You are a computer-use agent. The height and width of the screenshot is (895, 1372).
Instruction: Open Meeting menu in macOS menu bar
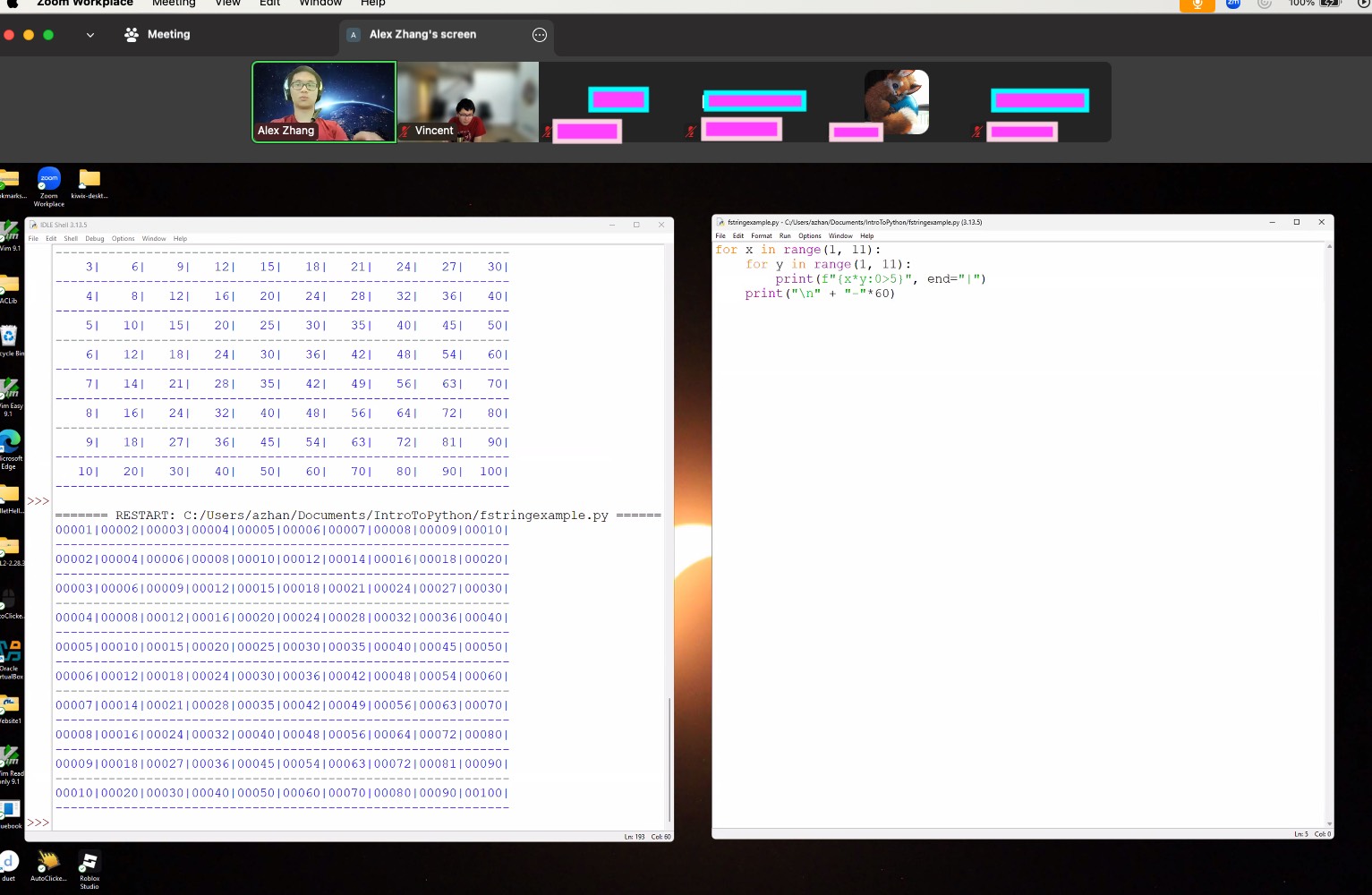pyautogui.click(x=174, y=4)
